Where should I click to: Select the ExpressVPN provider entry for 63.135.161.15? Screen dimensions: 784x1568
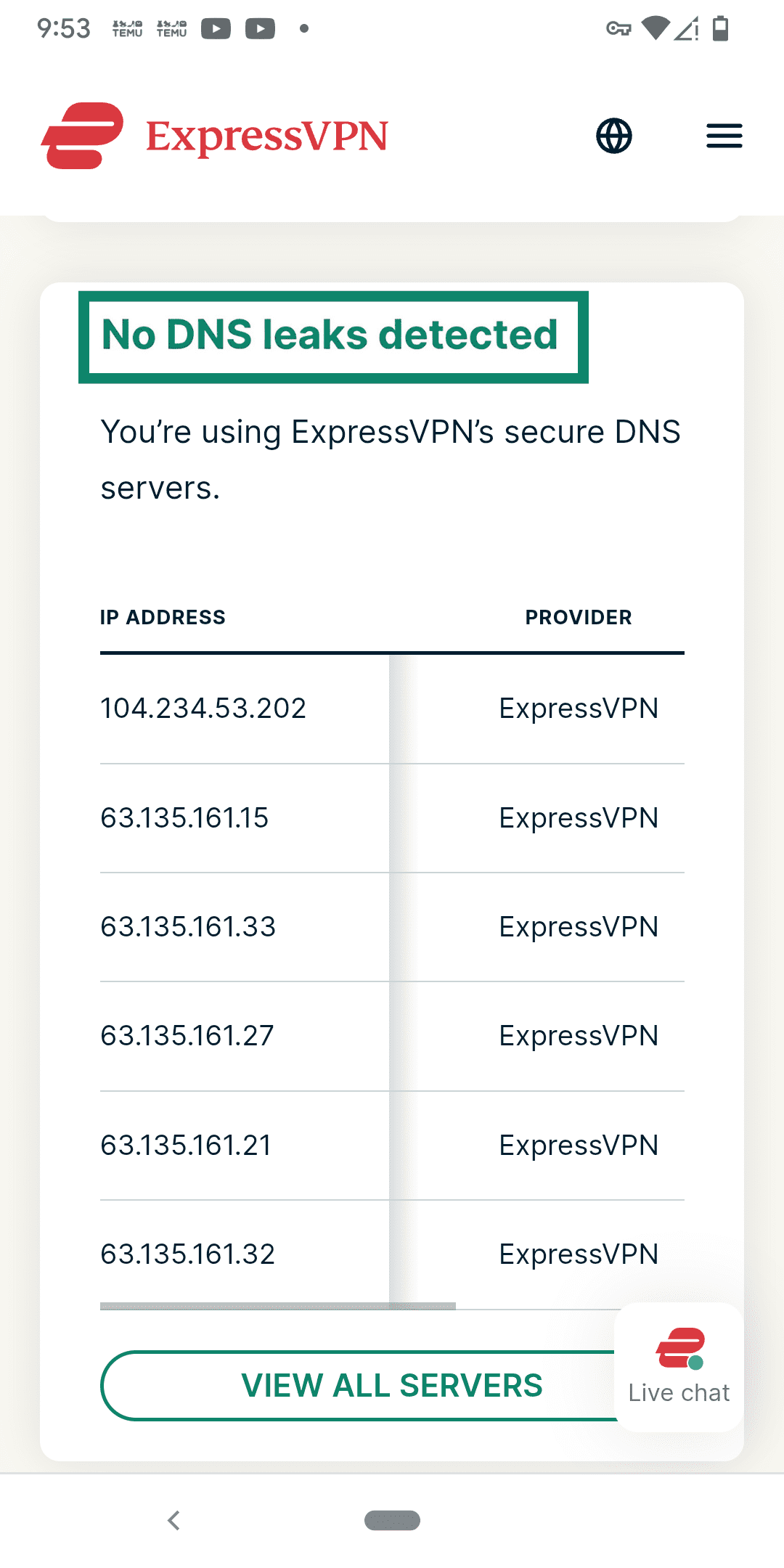pos(579,817)
